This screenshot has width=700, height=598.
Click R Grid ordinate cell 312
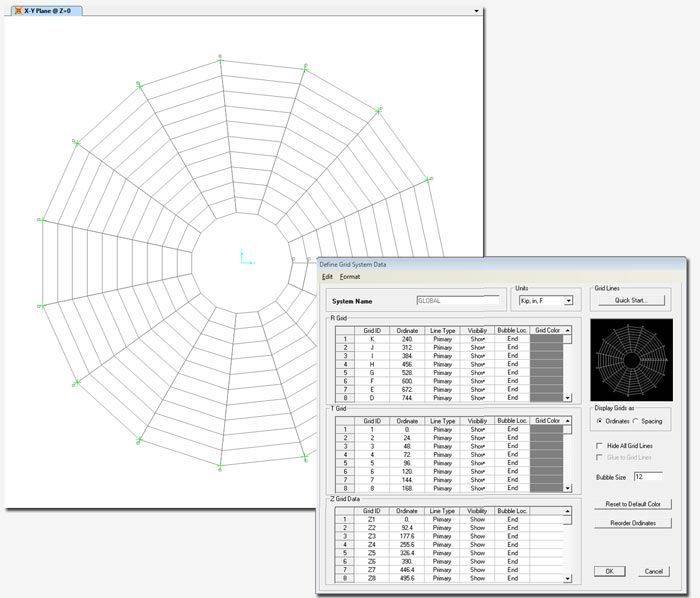tap(407, 347)
